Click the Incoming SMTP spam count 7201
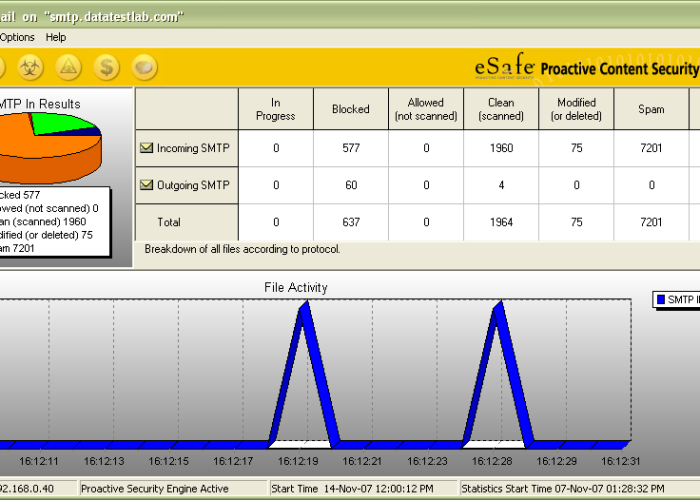 pyautogui.click(x=651, y=148)
